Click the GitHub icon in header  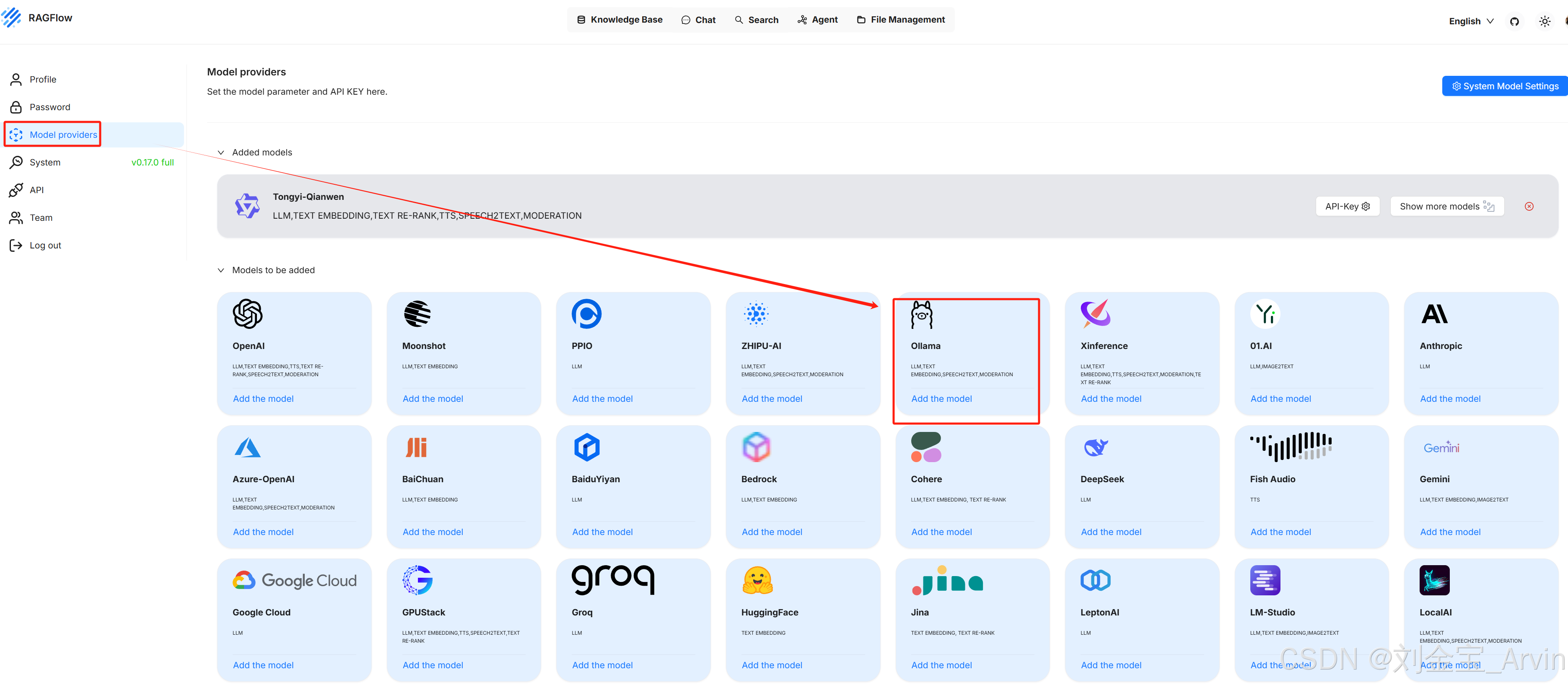pos(1514,21)
